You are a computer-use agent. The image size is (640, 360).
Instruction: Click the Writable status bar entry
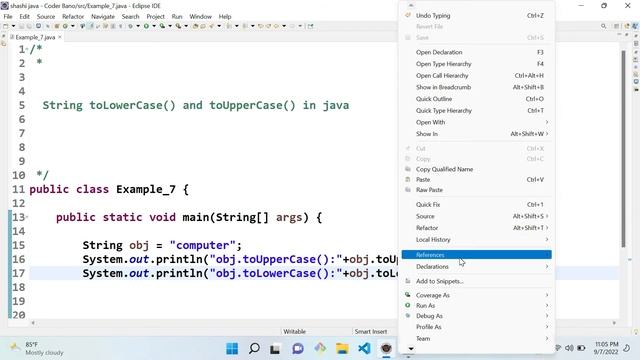[294, 331]
